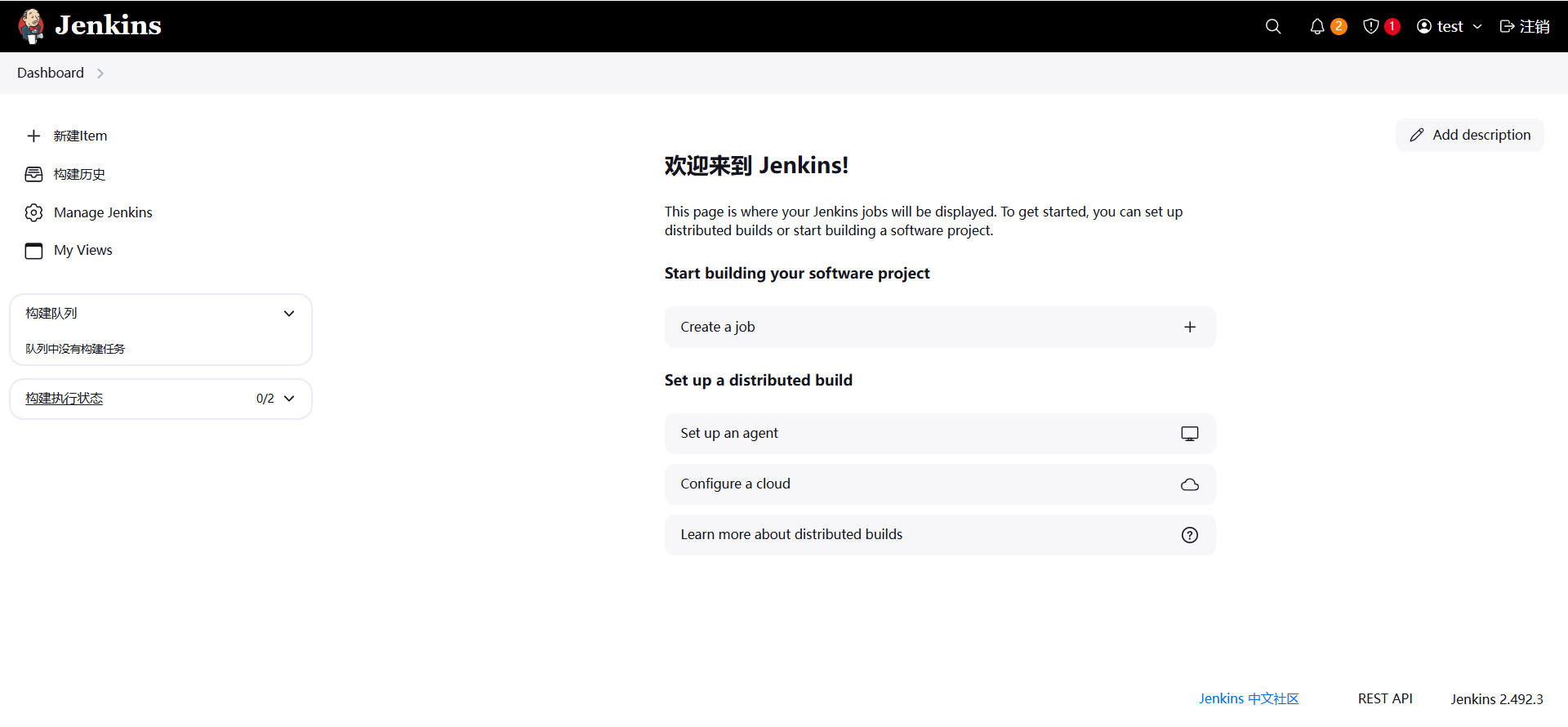Click the Add description button
This screenshot has height=727, width=1568.
click(x=1469, y=135)
